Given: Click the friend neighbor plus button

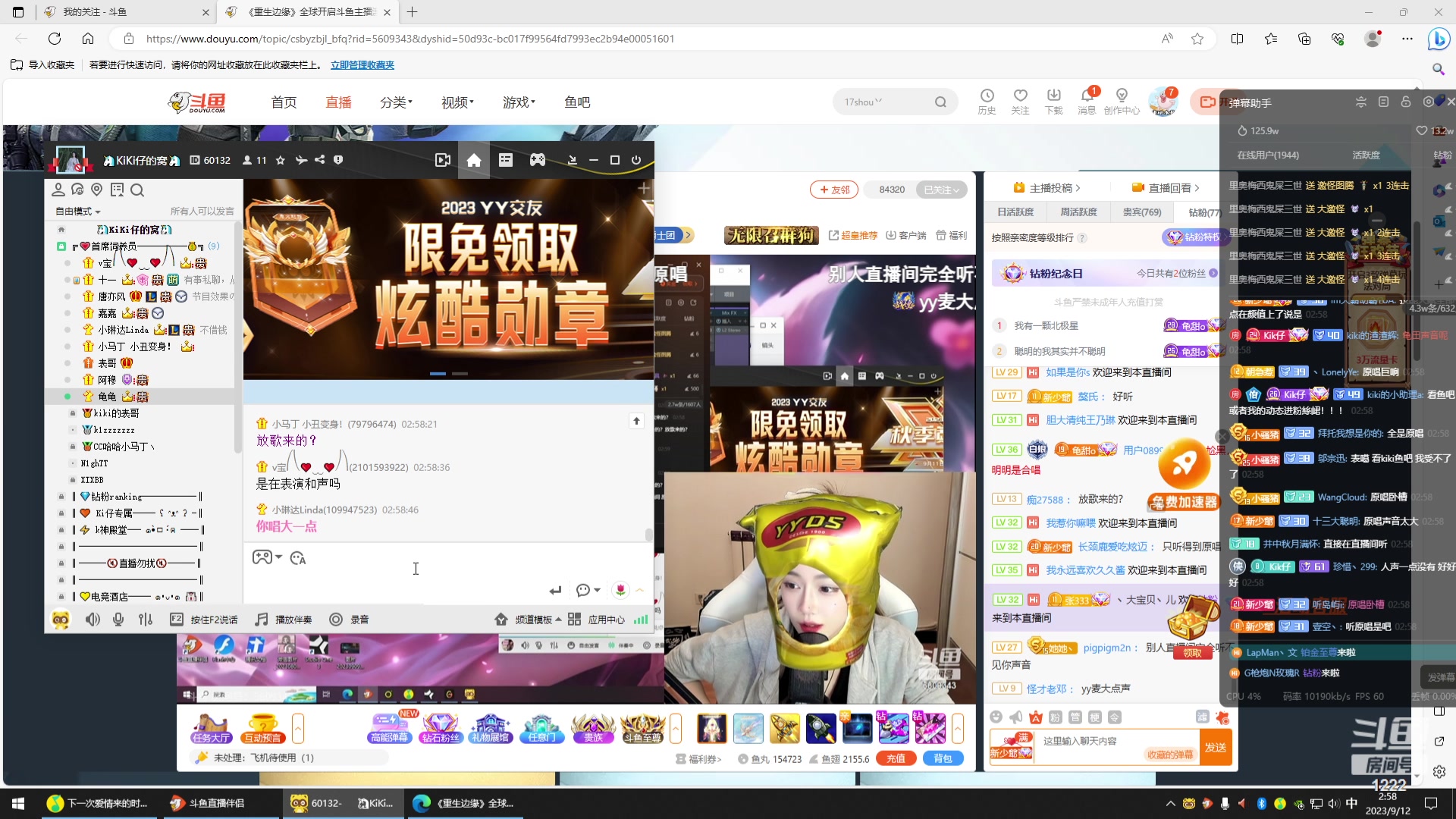Looking at the screenshot, I should [834, 190].
